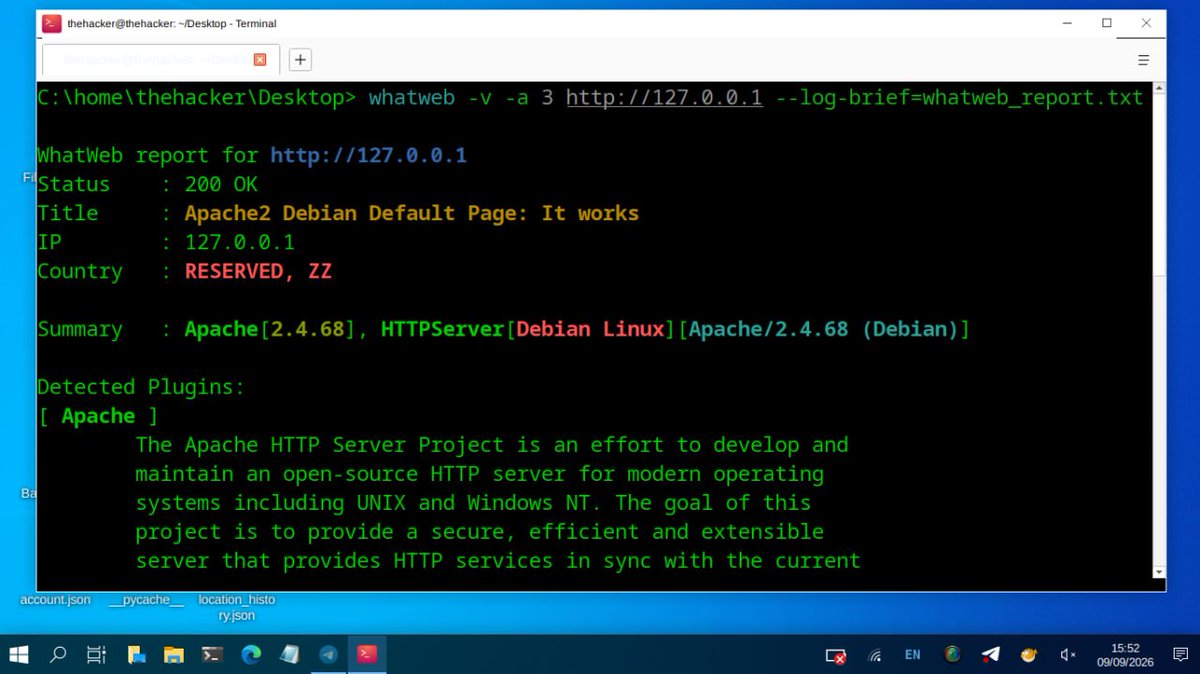Open the Wi-Fi network tray icon
This screenshot has width=1200, height=674.
point(875,656)
